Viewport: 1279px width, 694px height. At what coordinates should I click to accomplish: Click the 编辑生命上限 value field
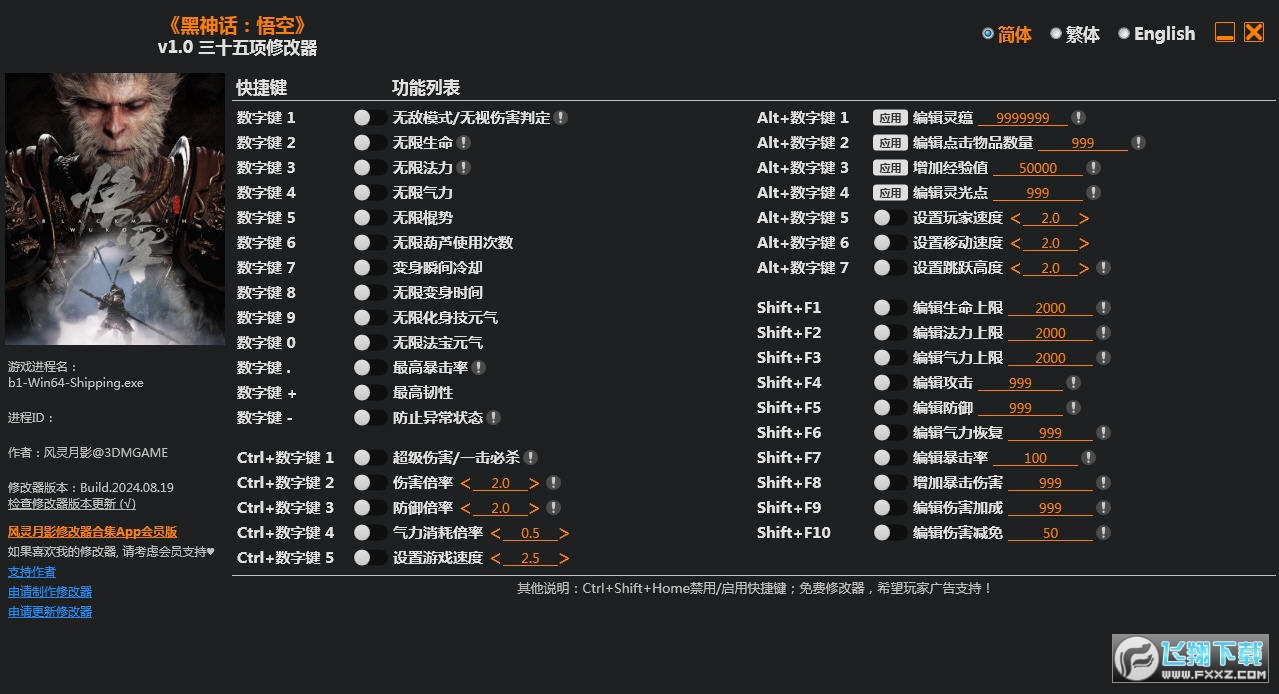tap(1050, 308)
